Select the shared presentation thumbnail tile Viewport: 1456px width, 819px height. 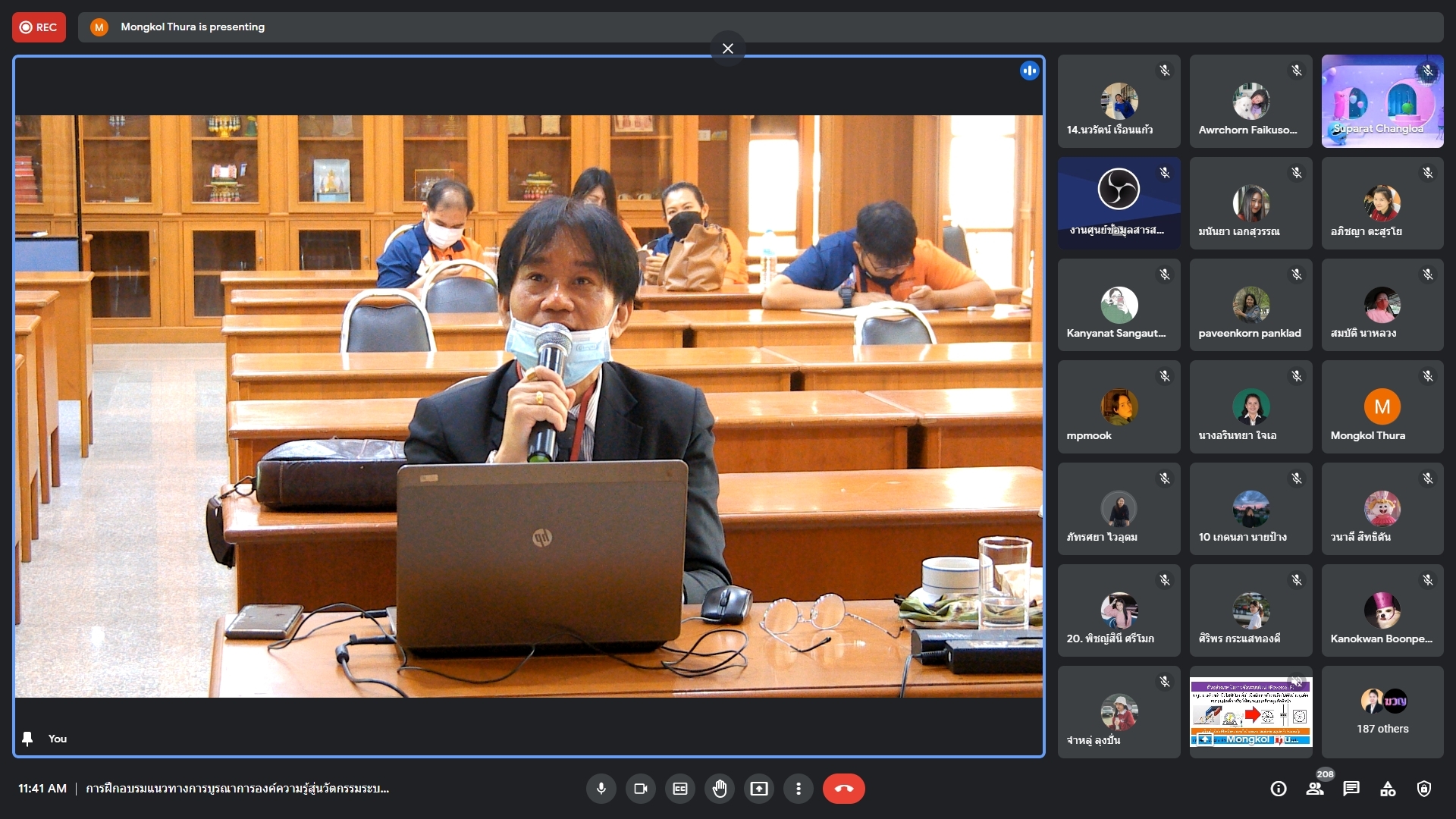tap(1250, 711)
